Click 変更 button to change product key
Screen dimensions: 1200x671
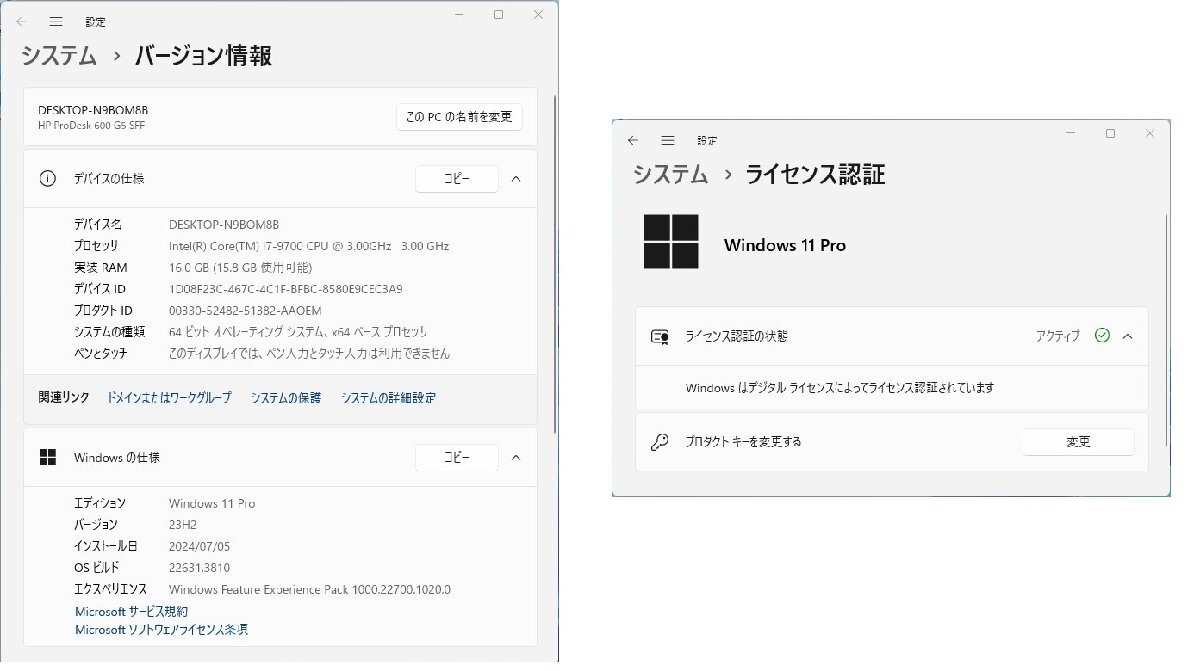point(1078,442)
